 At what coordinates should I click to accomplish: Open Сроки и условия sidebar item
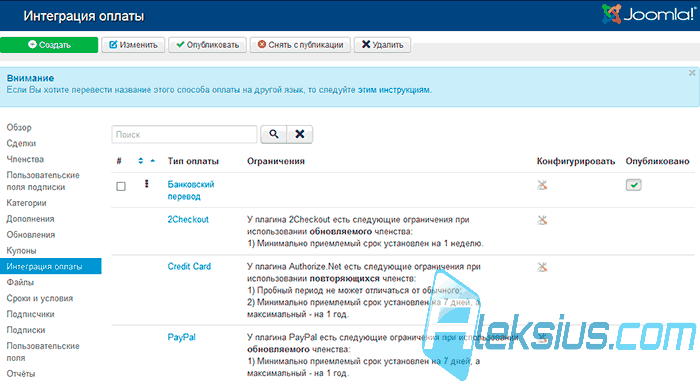pos(39,298)
